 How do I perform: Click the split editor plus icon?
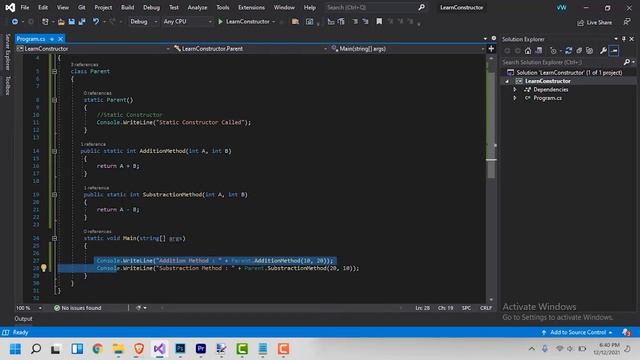click(x=491, y=49)
